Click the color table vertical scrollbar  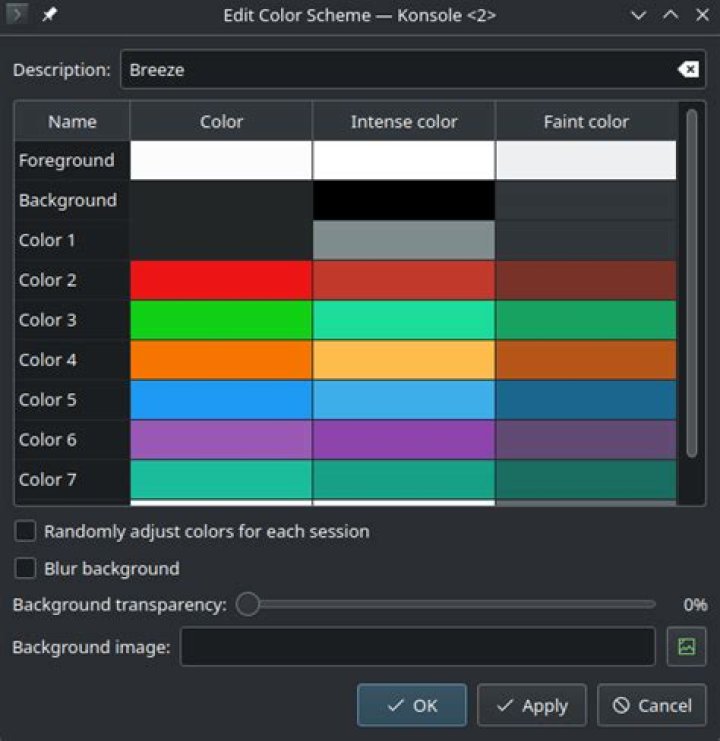click(692, 284)
